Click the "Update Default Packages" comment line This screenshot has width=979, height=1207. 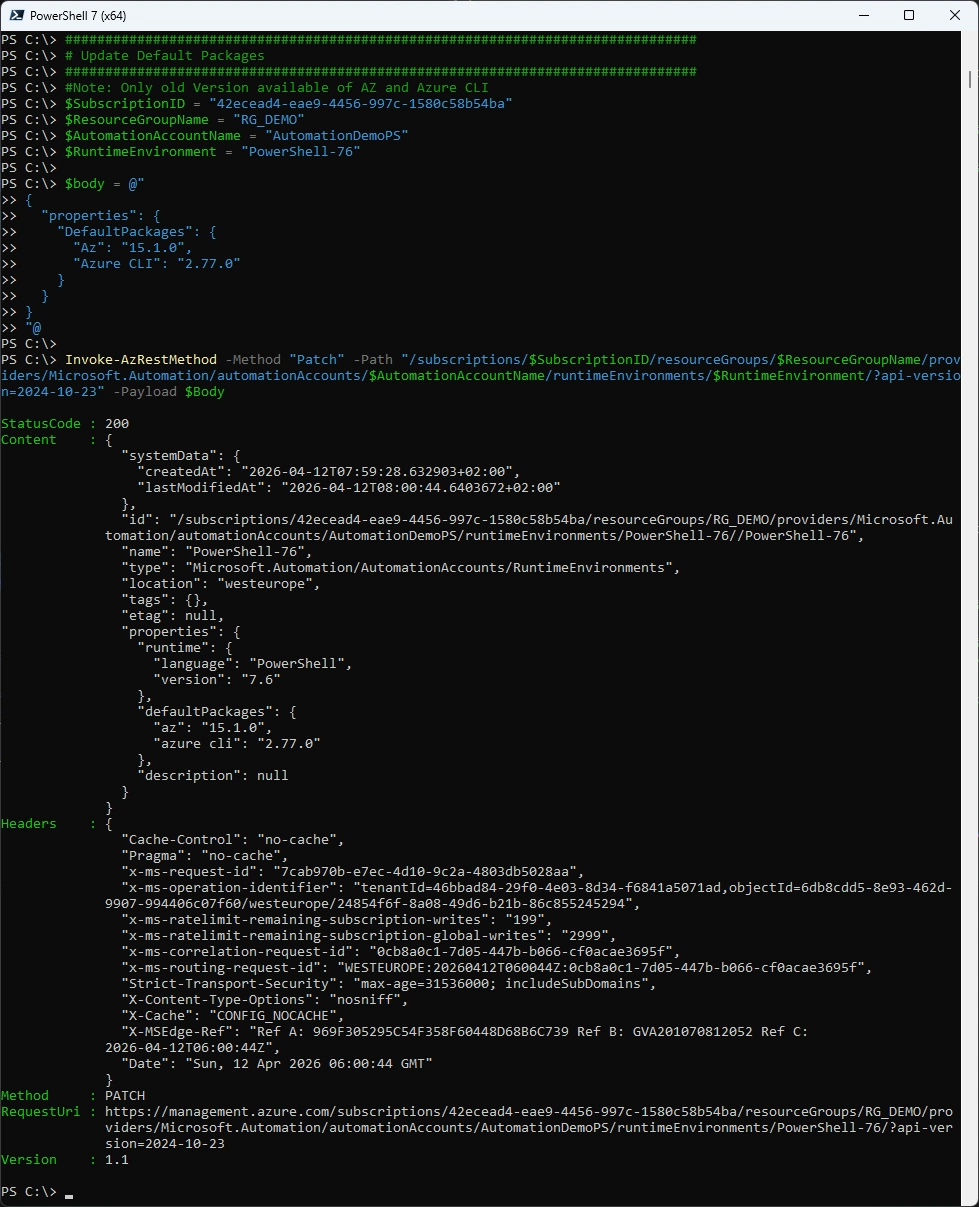(x=170, y=56)
